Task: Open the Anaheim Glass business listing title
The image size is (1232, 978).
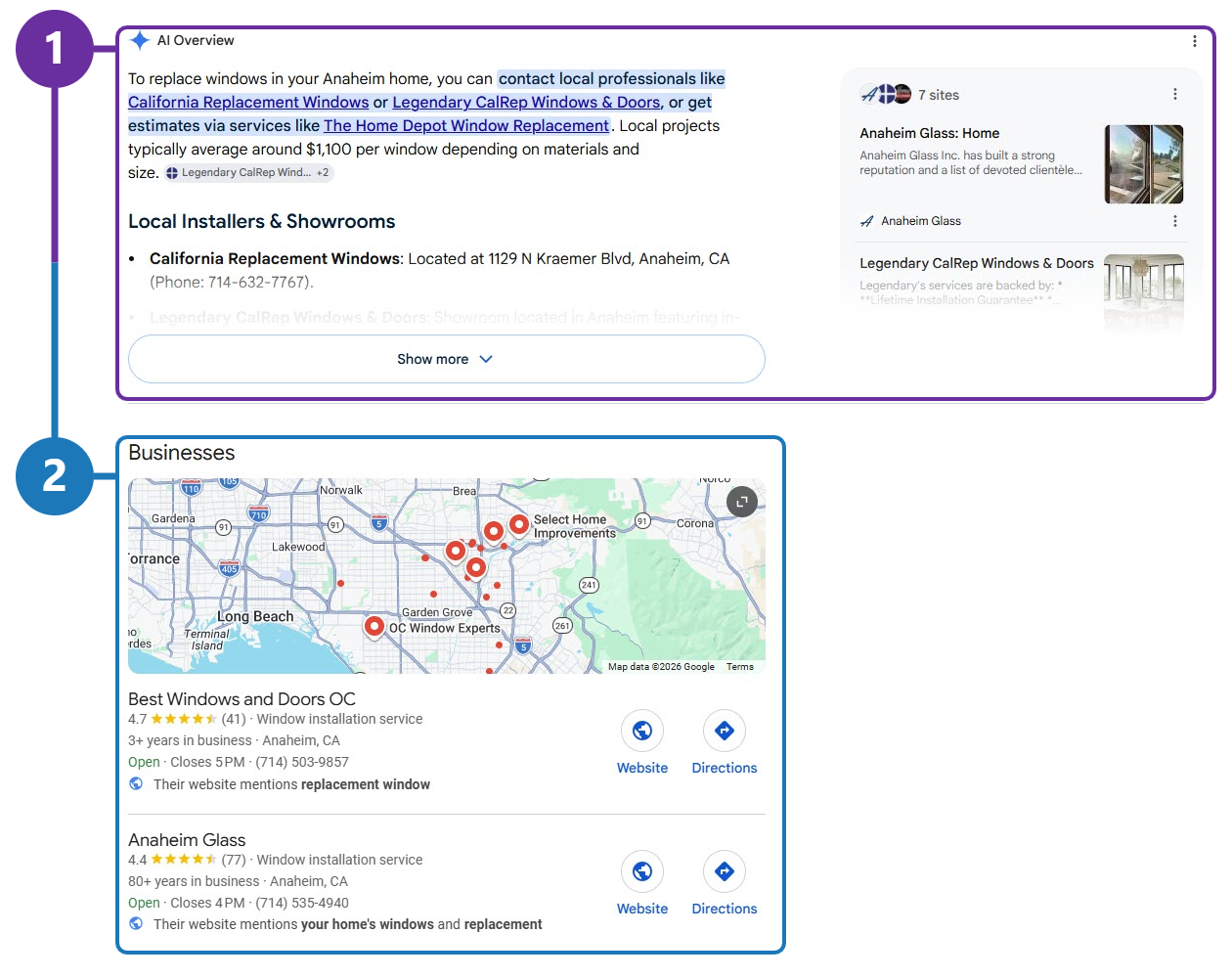Action: 187,840
